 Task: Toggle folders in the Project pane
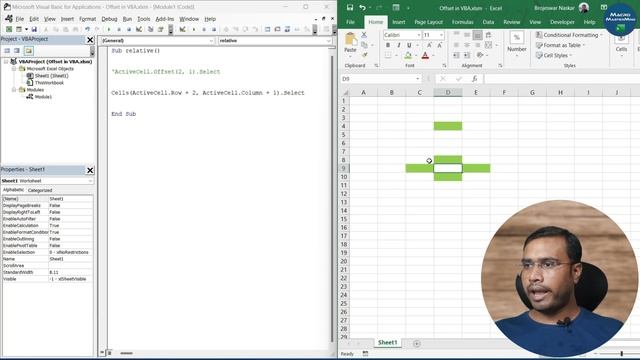pyautogui.click(x=28, y=51)
